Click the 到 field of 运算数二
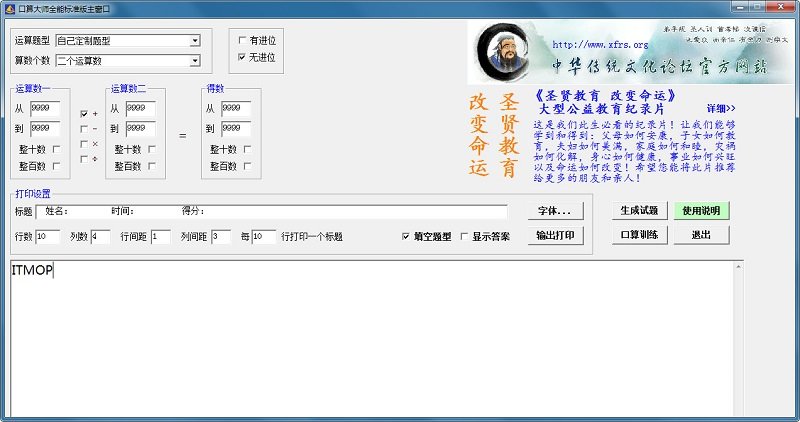This screenshot has height=422, width=800. coord(140,129)
